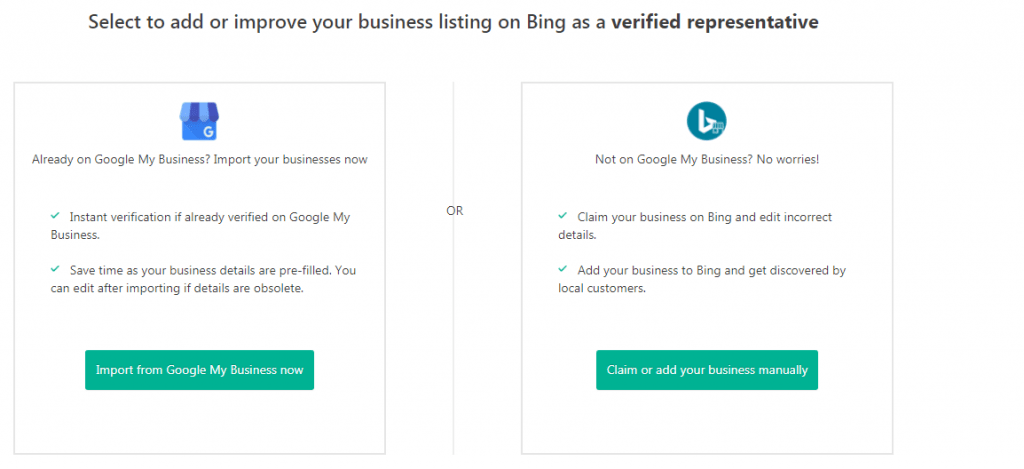Select the bold verified representative text
Screen dimensions: 1024x469
(714, 22)
